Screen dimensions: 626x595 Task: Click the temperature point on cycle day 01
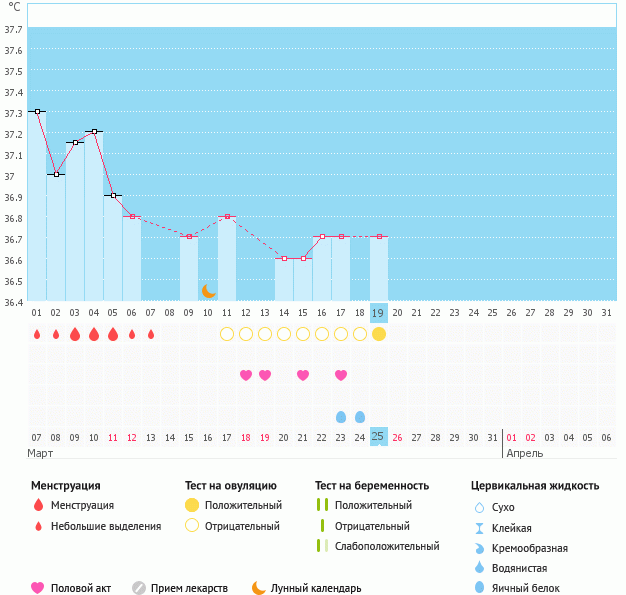click(x=37, y=111)
